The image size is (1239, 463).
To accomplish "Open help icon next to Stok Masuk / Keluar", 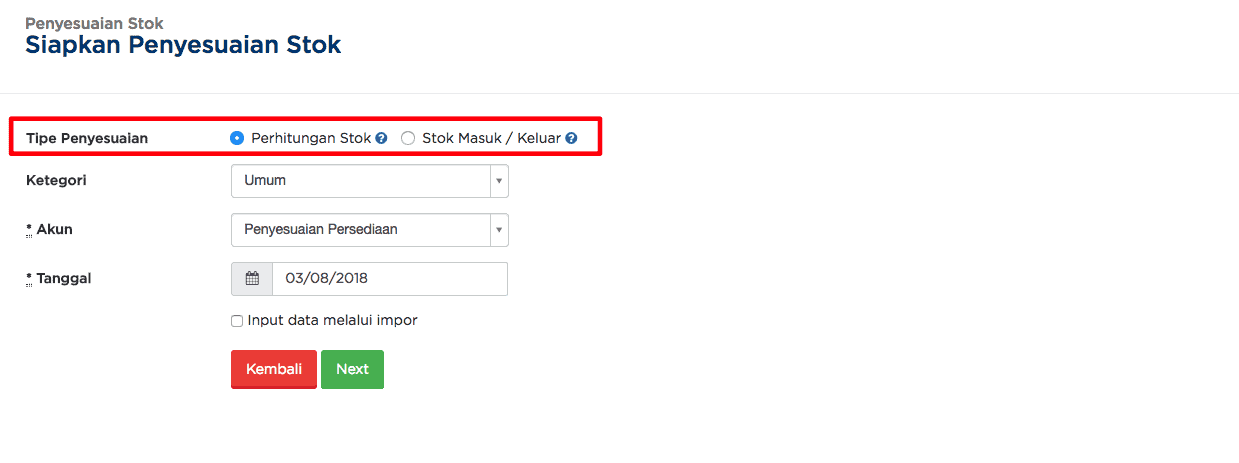I will 571,139.
